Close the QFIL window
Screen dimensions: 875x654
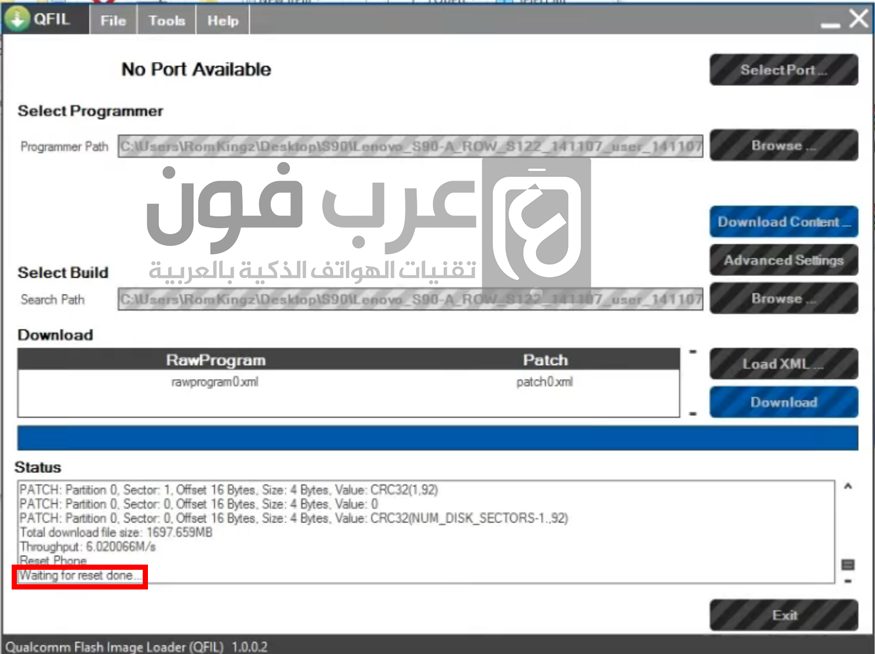tap(859, 19)
